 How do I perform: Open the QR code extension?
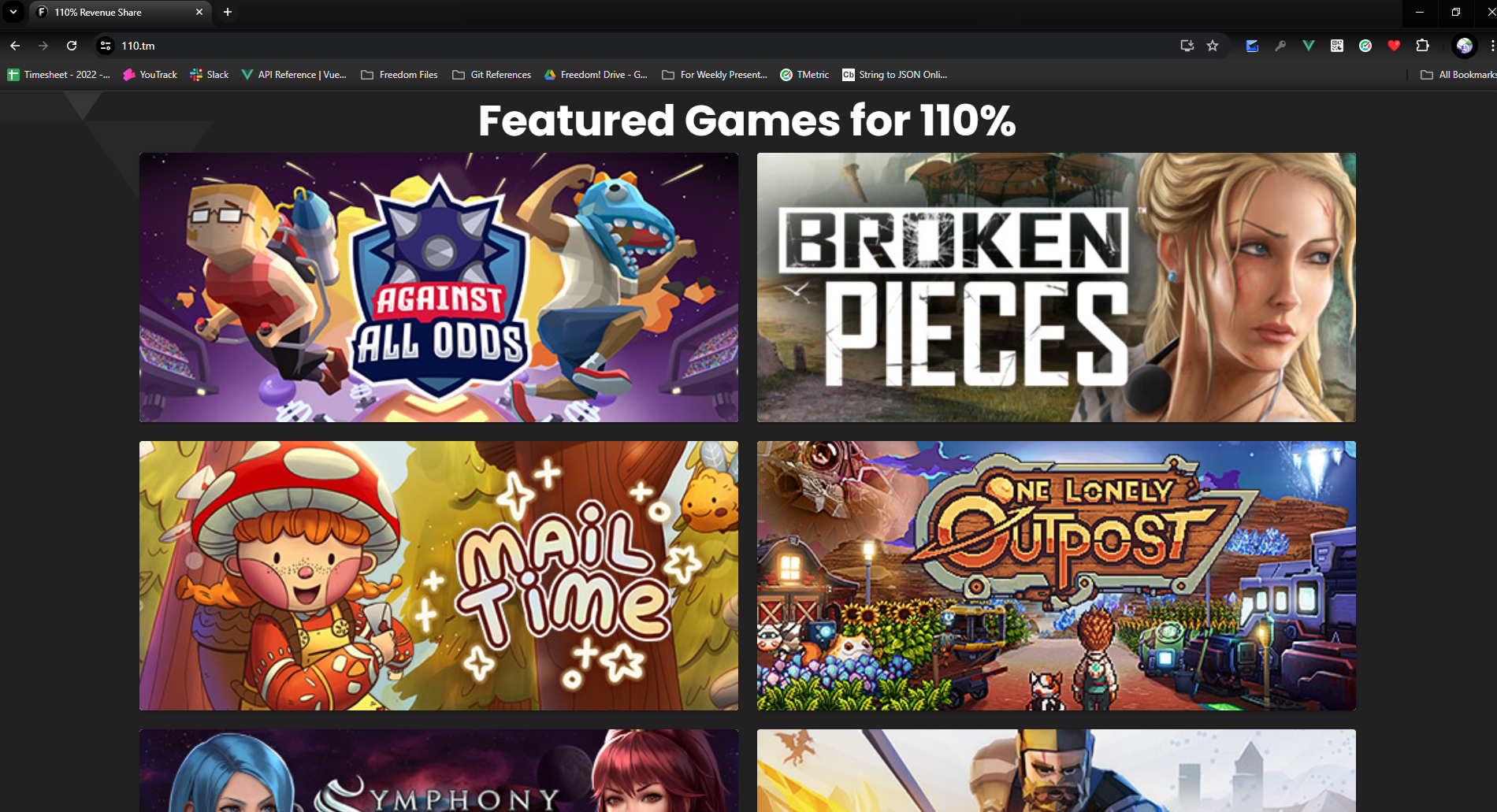click(1337, 46)
